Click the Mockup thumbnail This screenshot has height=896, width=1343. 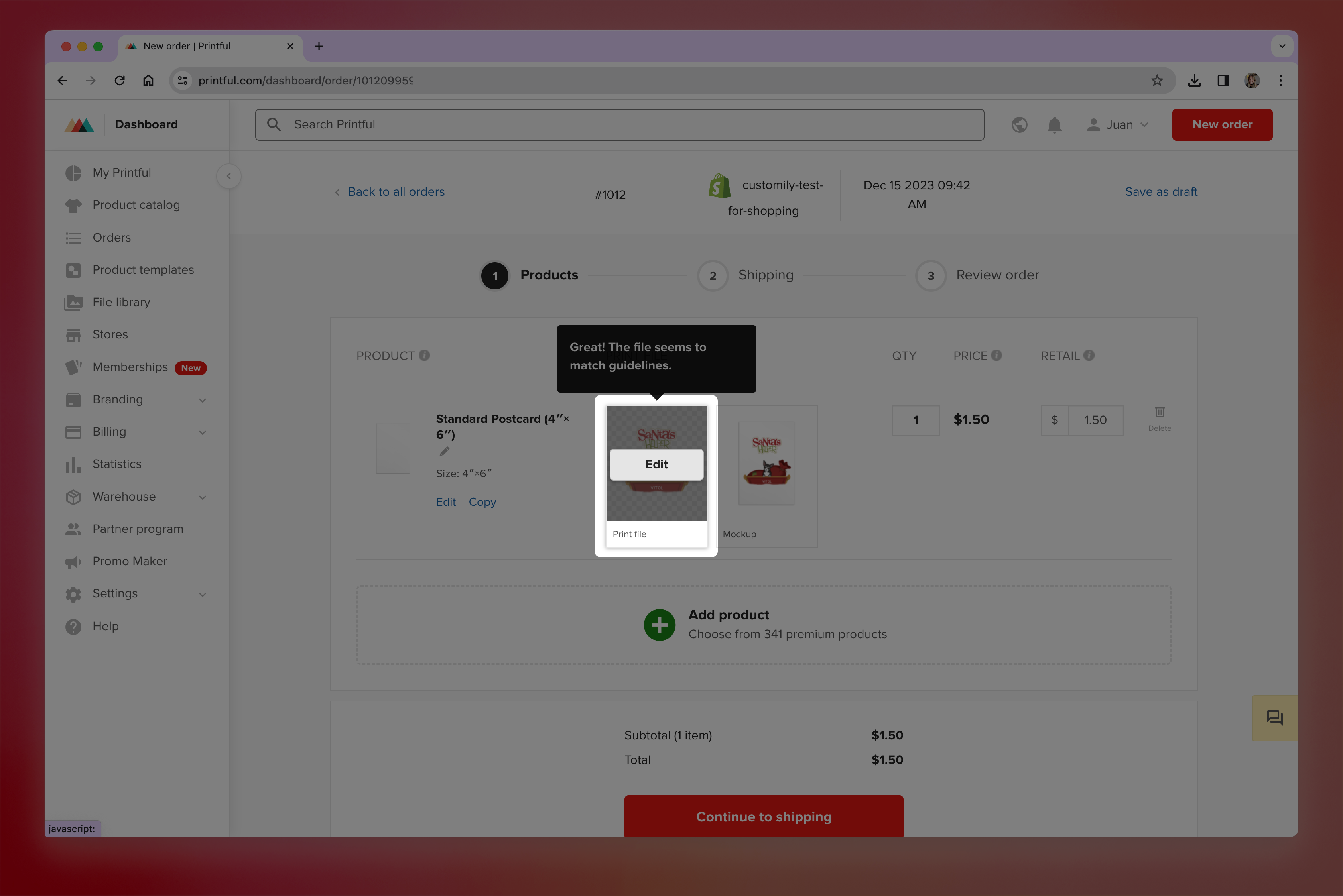point(766,464)
